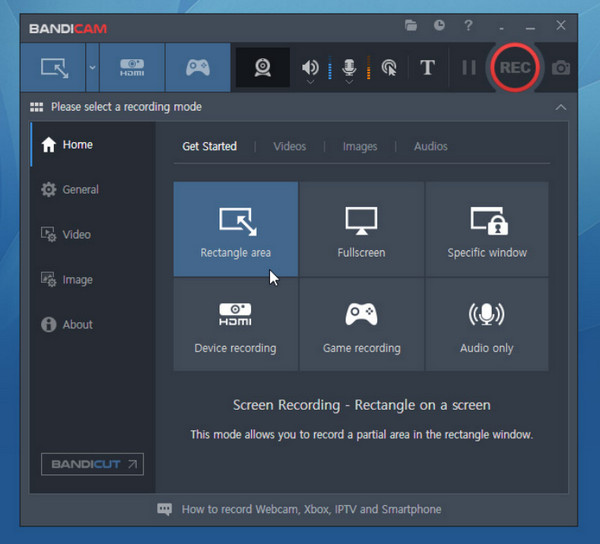The image size is (600, 544).
Task: Toggle the microphone recording icon
Action: (349, 68)
